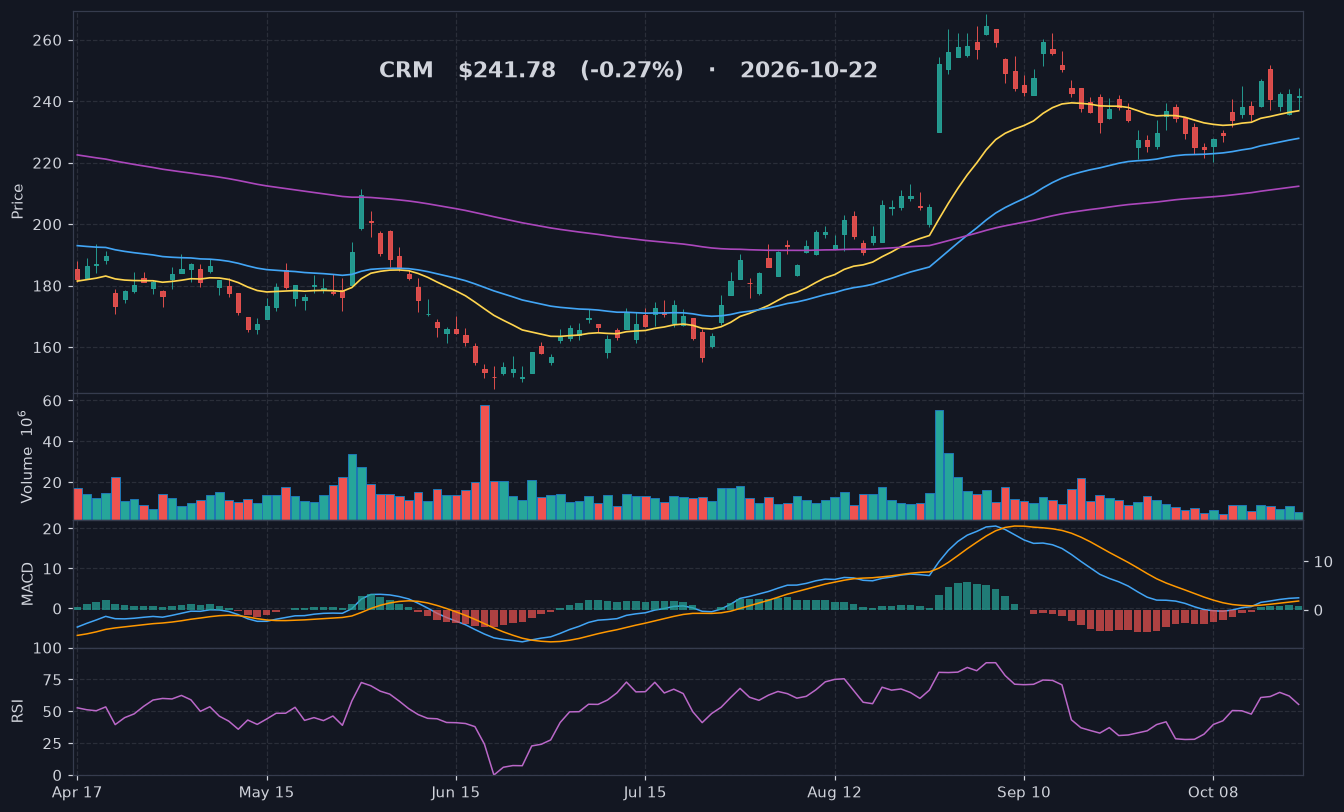Click the 180 price tick label

click(48, 287)
